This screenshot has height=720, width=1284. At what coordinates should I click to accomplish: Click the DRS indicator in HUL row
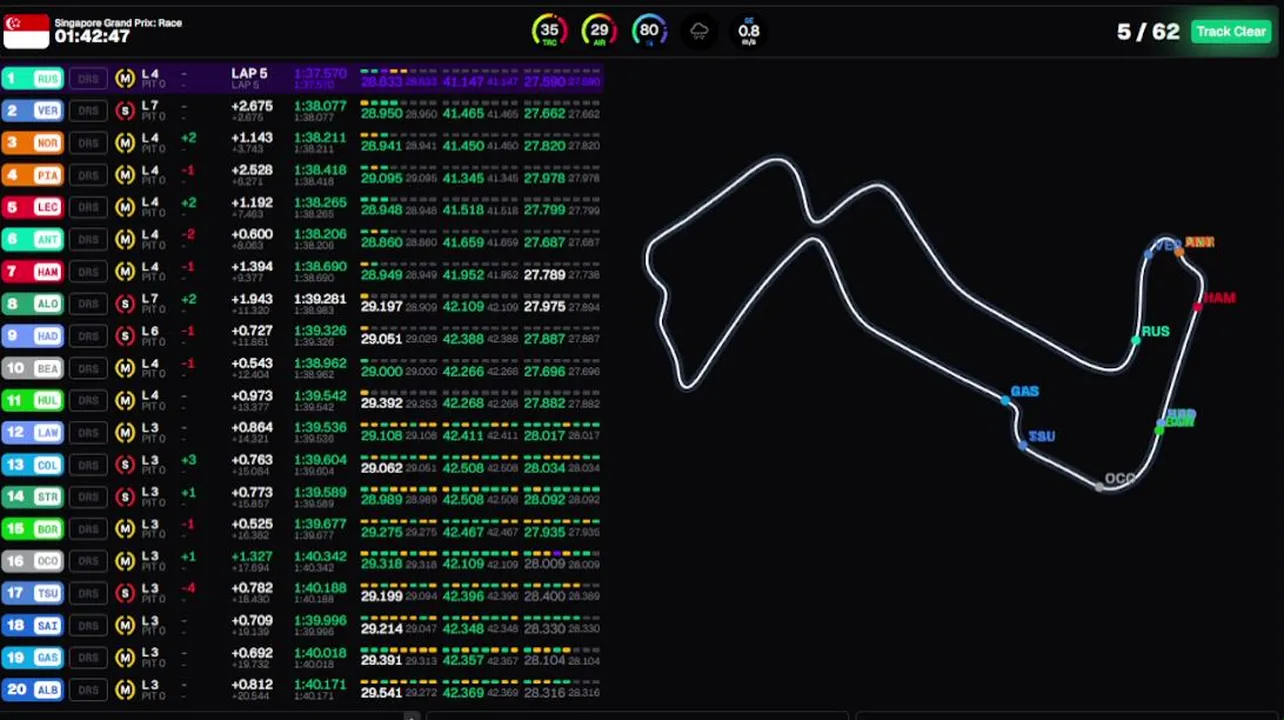coord(89,400)
